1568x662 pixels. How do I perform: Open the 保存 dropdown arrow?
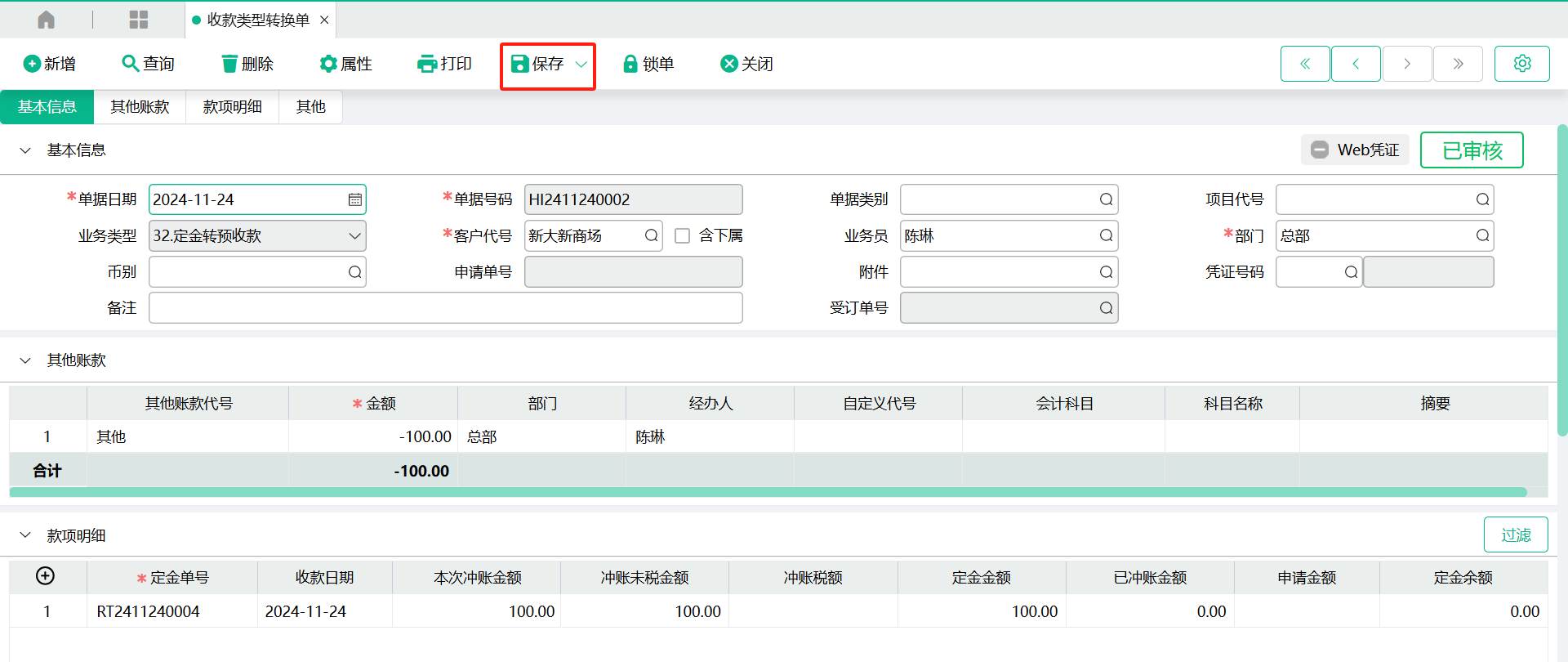581,64
